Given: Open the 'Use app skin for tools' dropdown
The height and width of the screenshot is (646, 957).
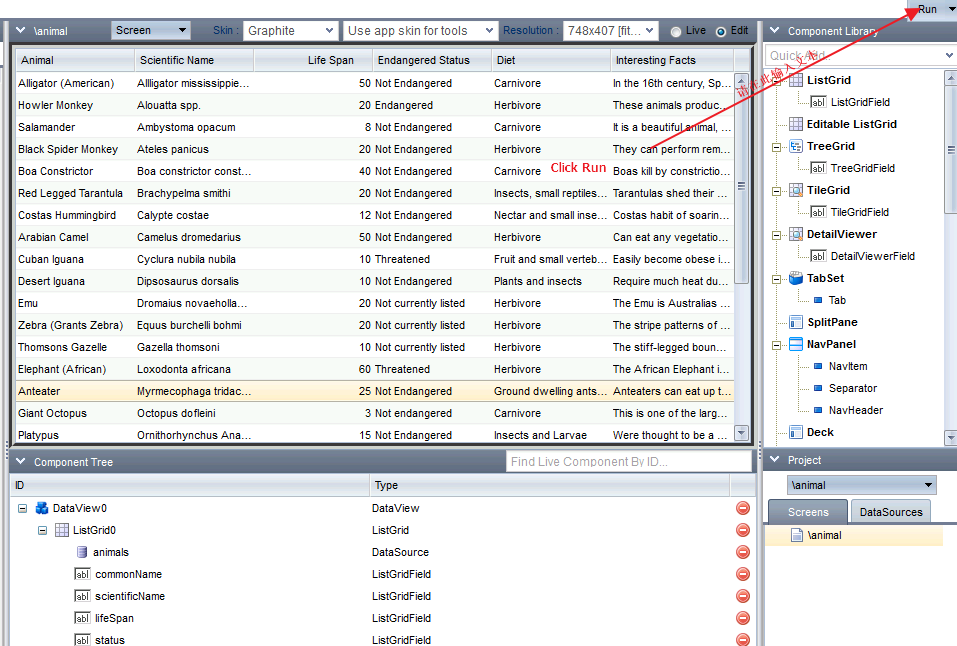Looking at the screenshot, I should point(419,31).
